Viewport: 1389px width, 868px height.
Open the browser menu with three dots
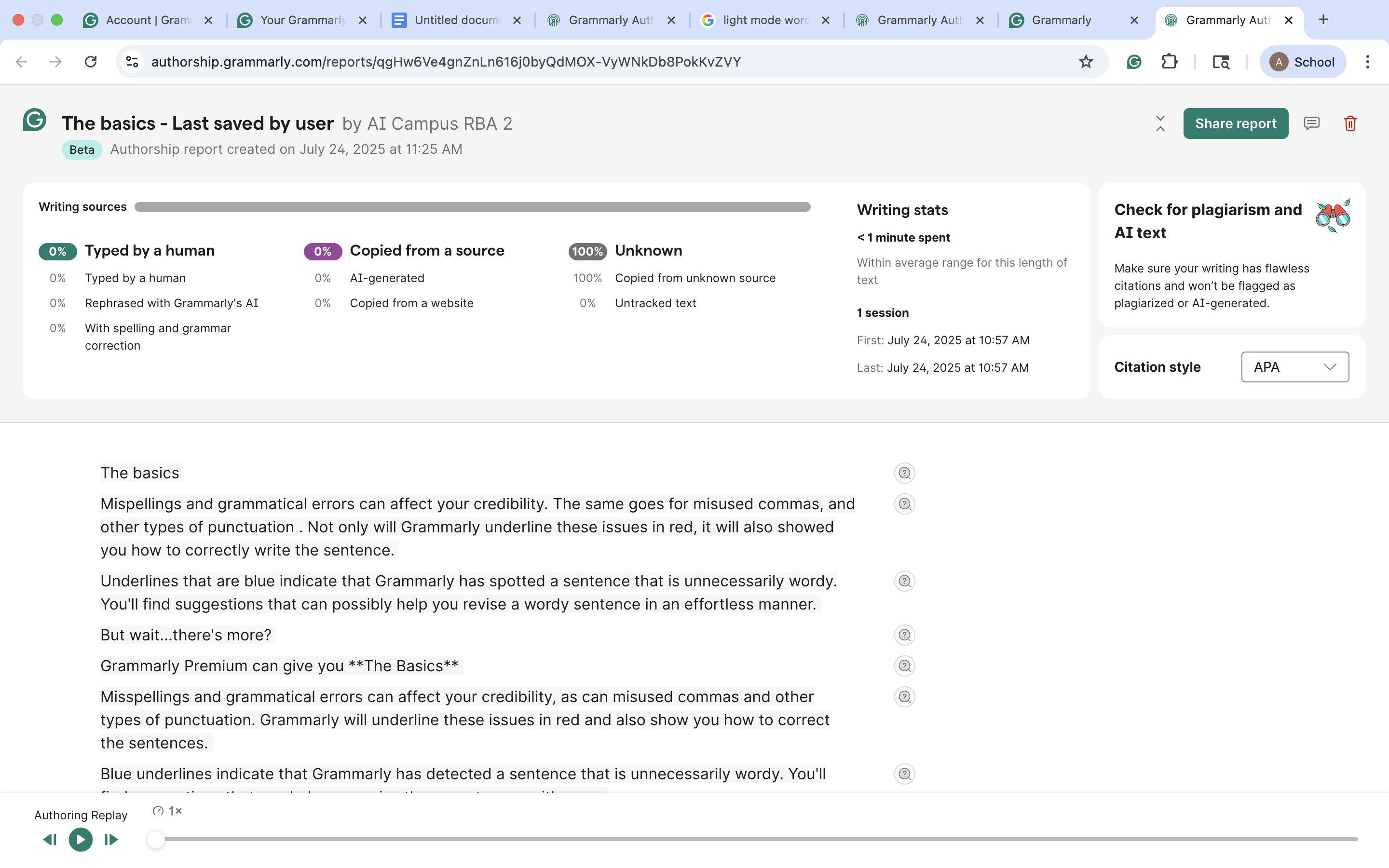(1368, 61)
